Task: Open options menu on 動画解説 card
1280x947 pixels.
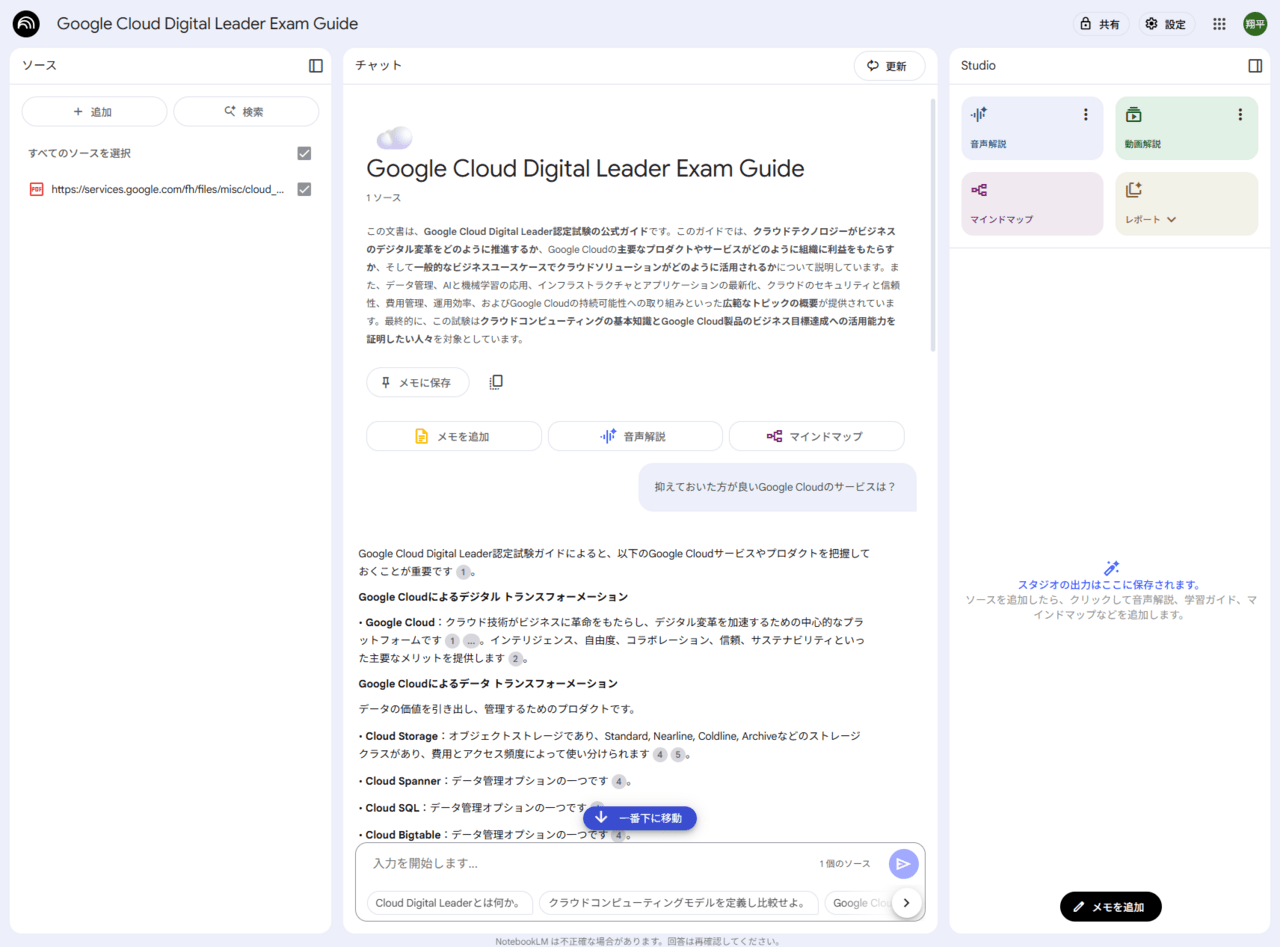Action: pos(1240,115)
